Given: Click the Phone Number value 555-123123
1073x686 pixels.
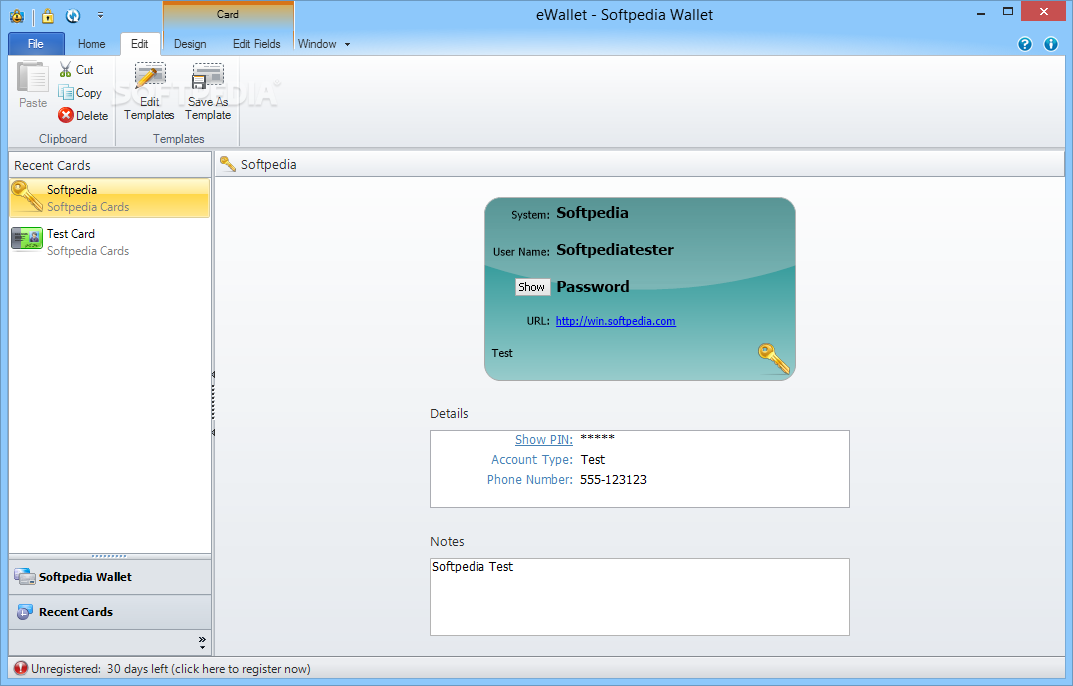Looking at the screenshot, I should (x=613, y=480).
